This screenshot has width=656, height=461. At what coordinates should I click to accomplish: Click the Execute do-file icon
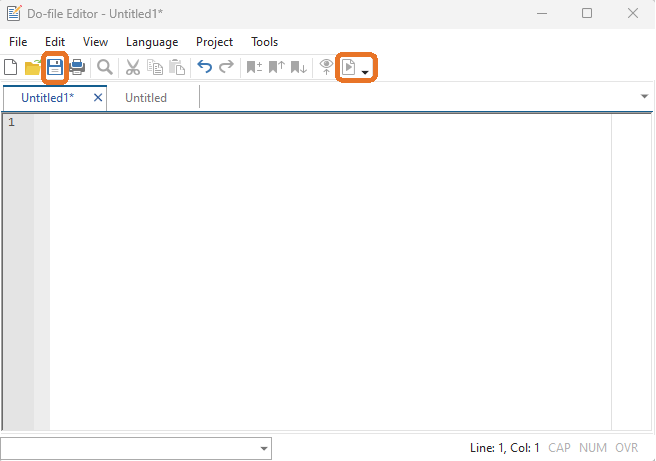point(349,68)
